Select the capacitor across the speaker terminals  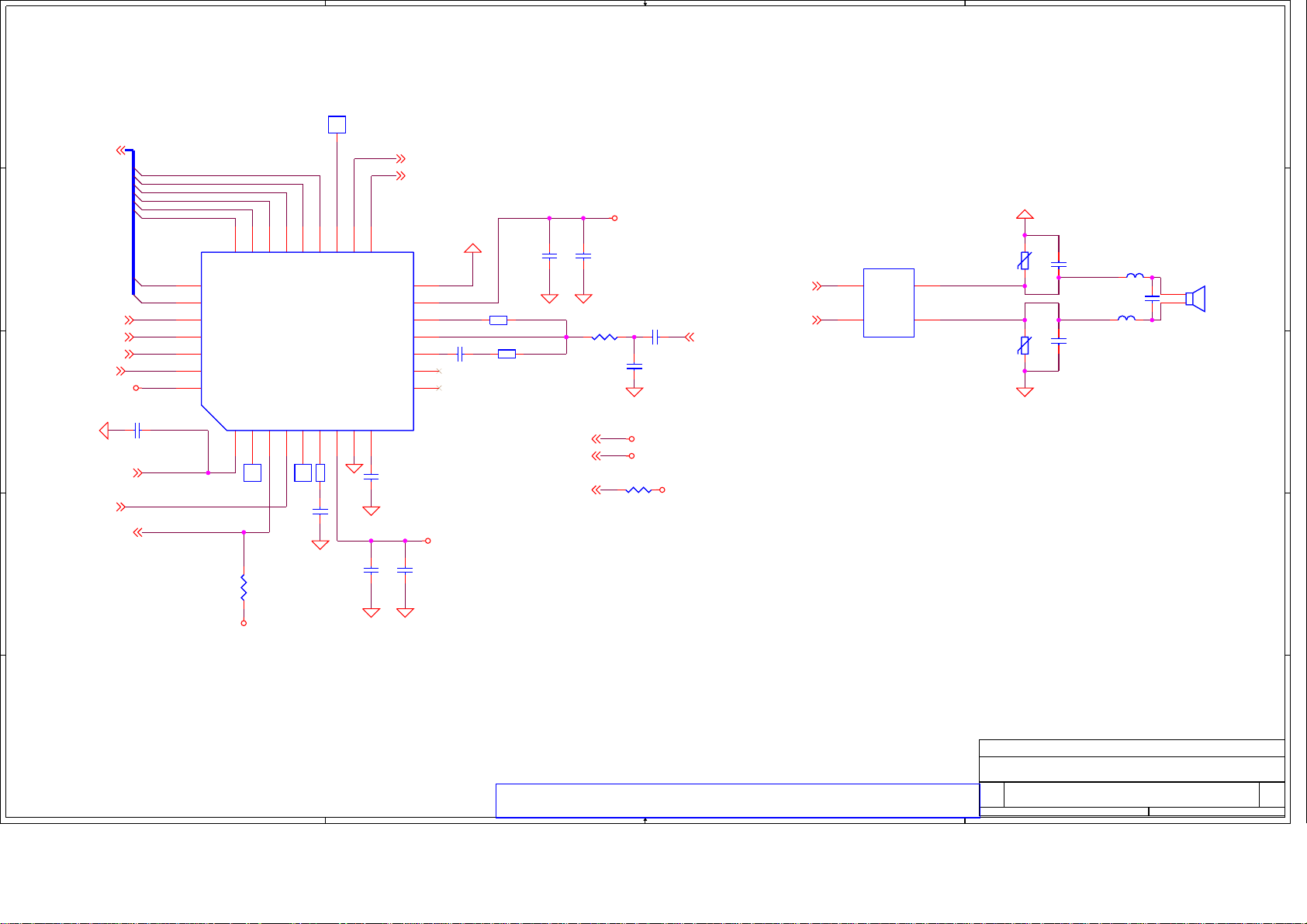[x=1153, y=298]
